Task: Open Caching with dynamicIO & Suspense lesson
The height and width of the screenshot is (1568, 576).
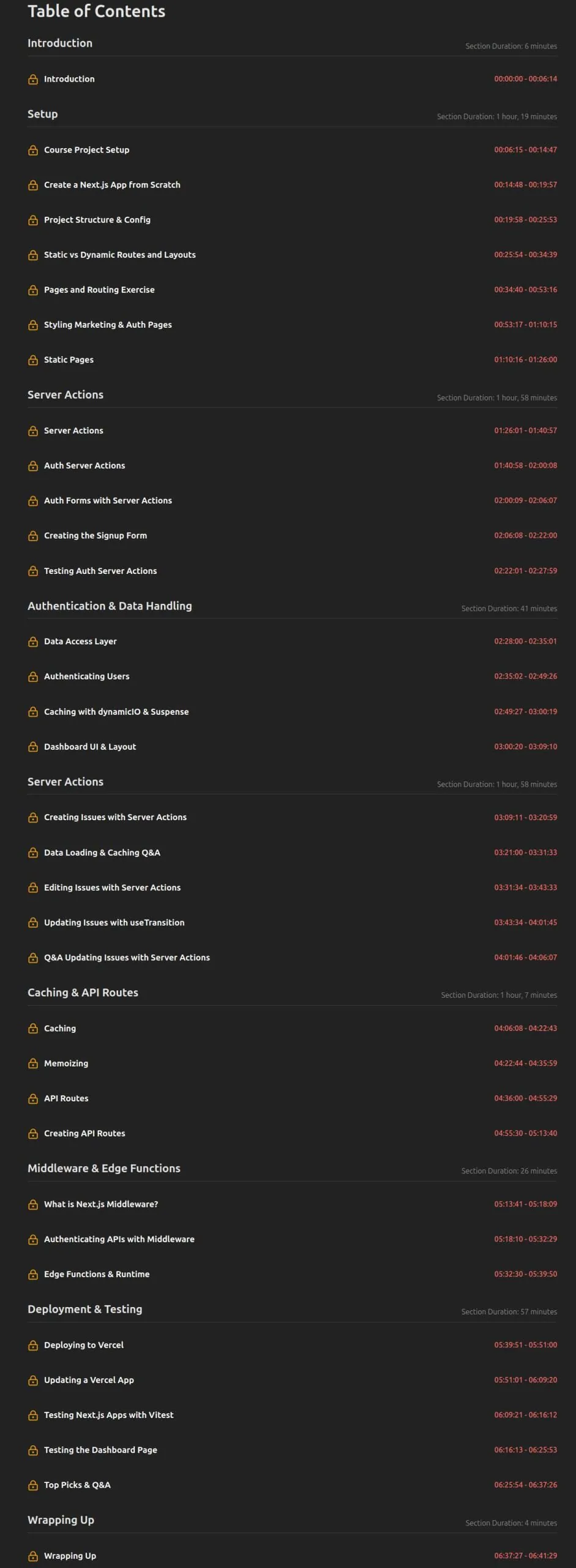Action: [x=116, y=712]
